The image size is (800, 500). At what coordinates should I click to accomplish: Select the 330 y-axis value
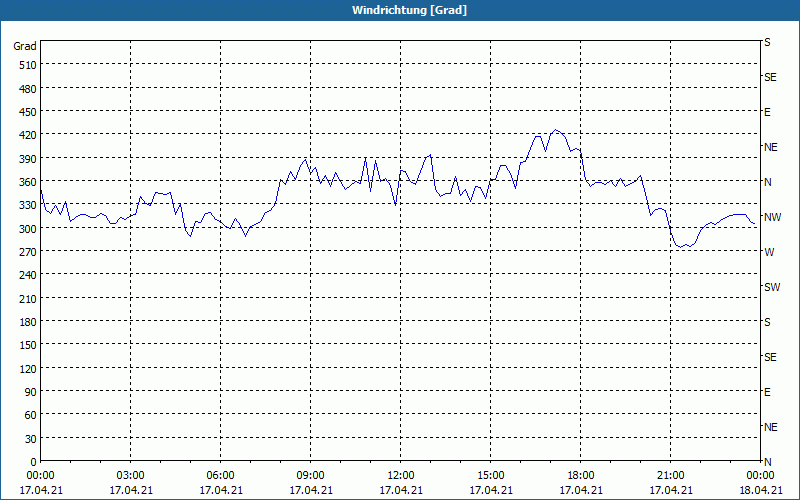coord(28,205)
